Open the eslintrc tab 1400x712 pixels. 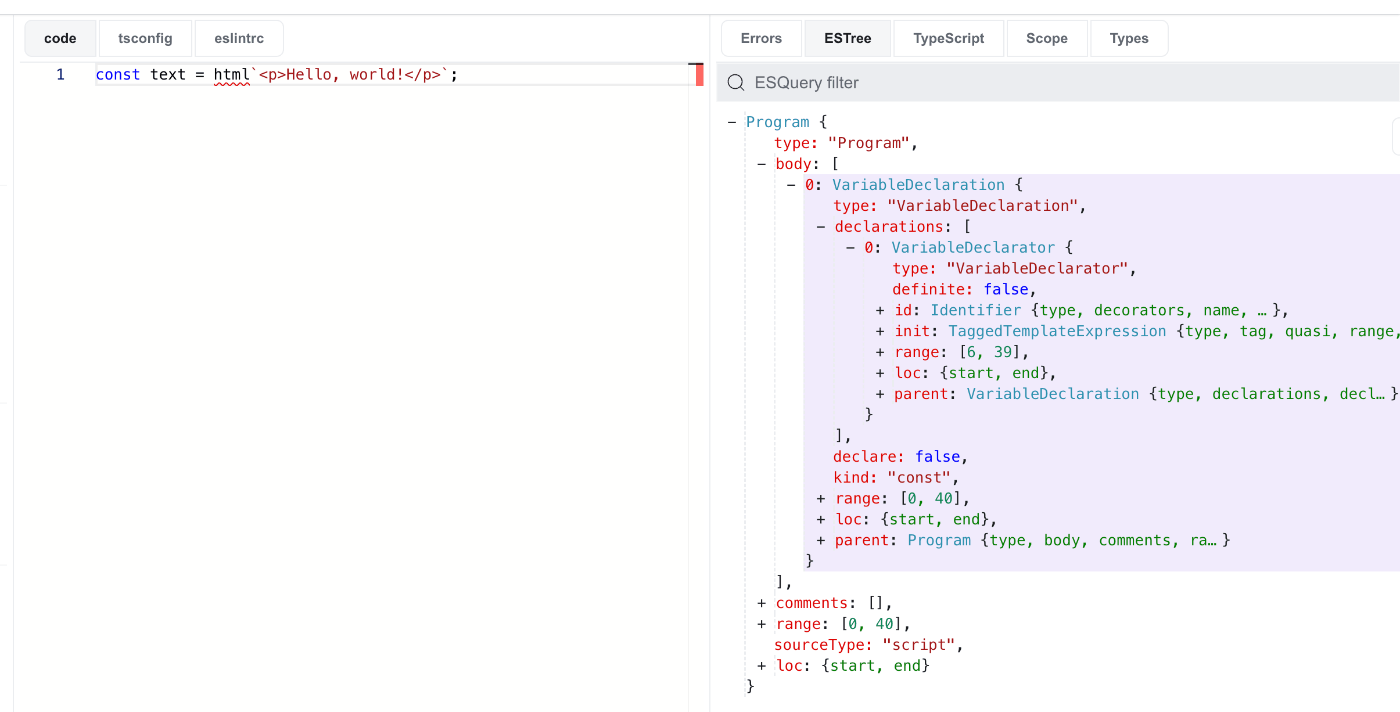point(239,38)
